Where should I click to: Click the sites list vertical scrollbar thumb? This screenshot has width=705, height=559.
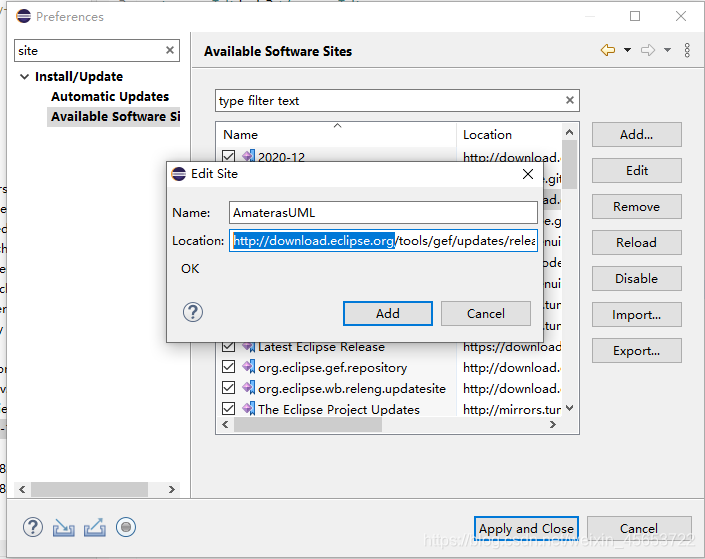[x=570, y=165]
